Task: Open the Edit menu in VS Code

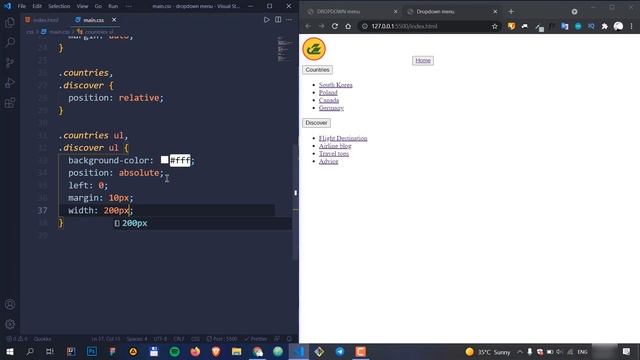Action: tap(37, 6)
